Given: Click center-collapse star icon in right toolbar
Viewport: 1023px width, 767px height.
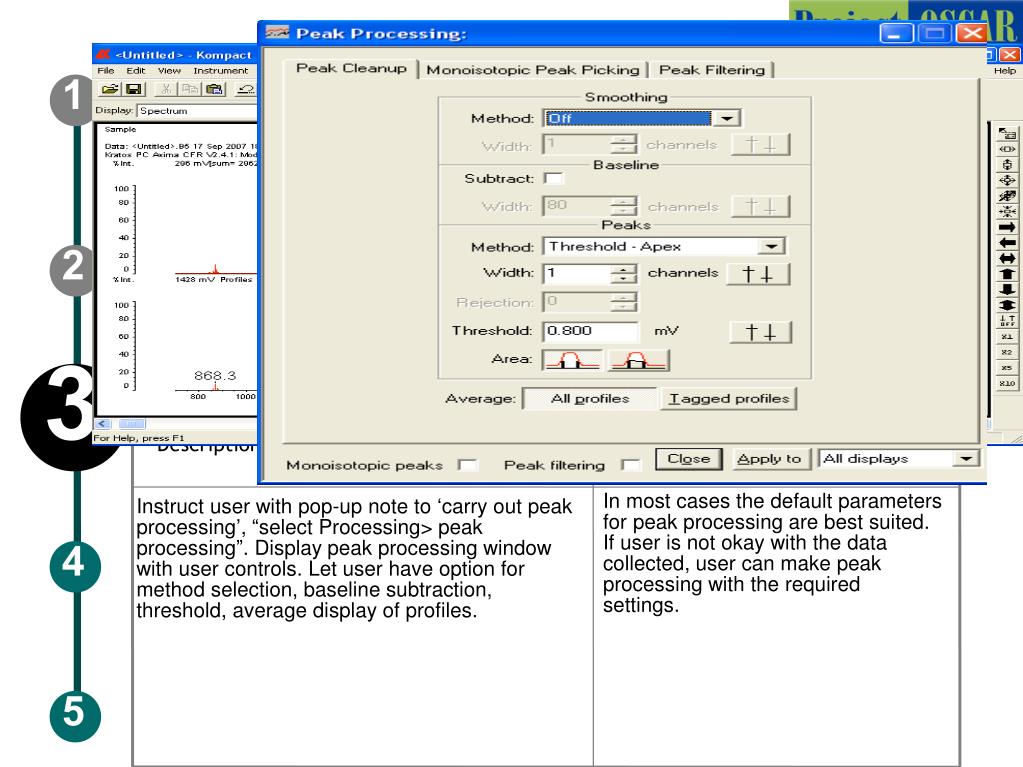Looking at the screenshot, I should (1007, 211).
